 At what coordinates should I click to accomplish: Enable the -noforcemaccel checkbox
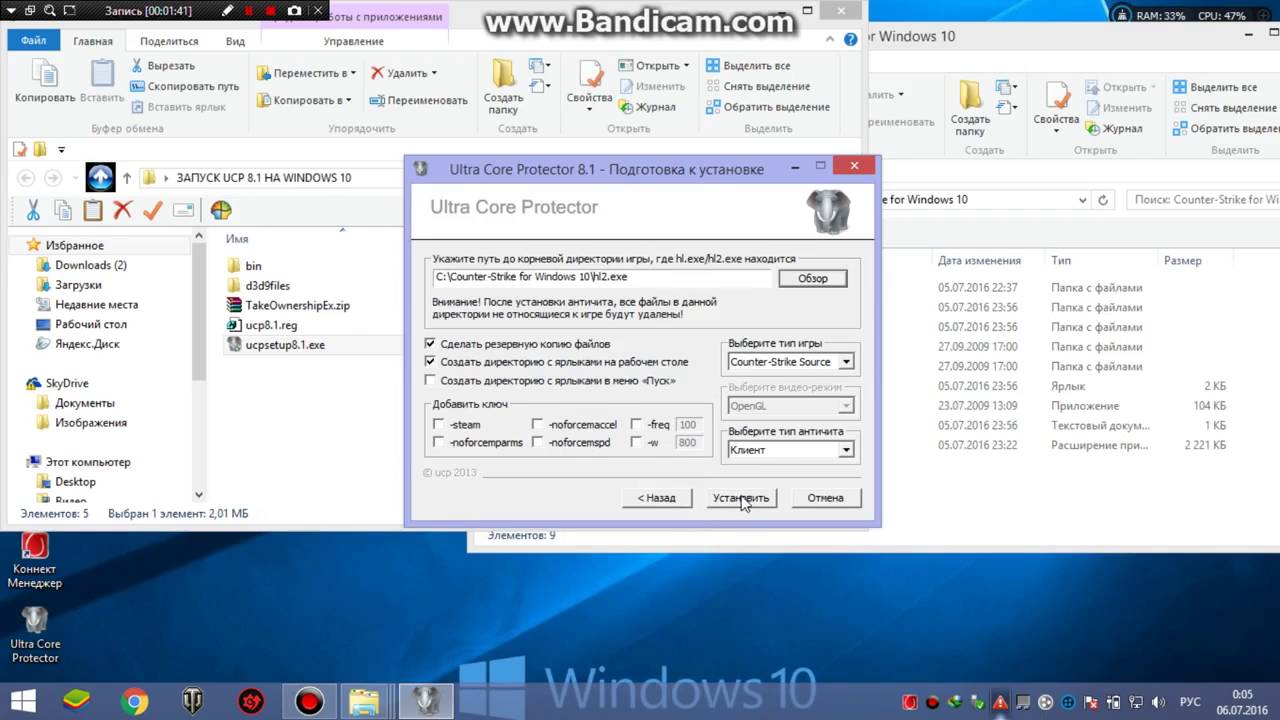pos(537,425)
